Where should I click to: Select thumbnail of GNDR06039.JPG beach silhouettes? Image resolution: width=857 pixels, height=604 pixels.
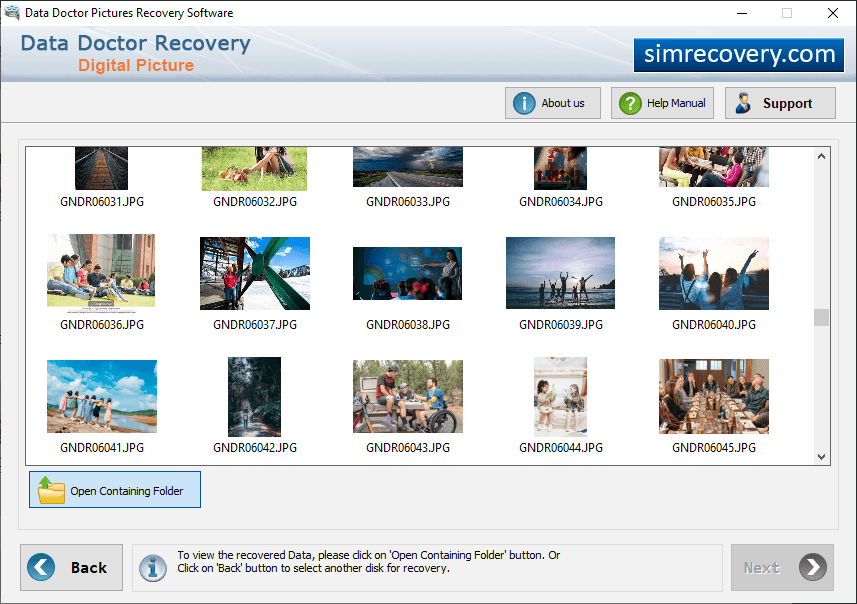pyautogui.click(x=560, y=273)
